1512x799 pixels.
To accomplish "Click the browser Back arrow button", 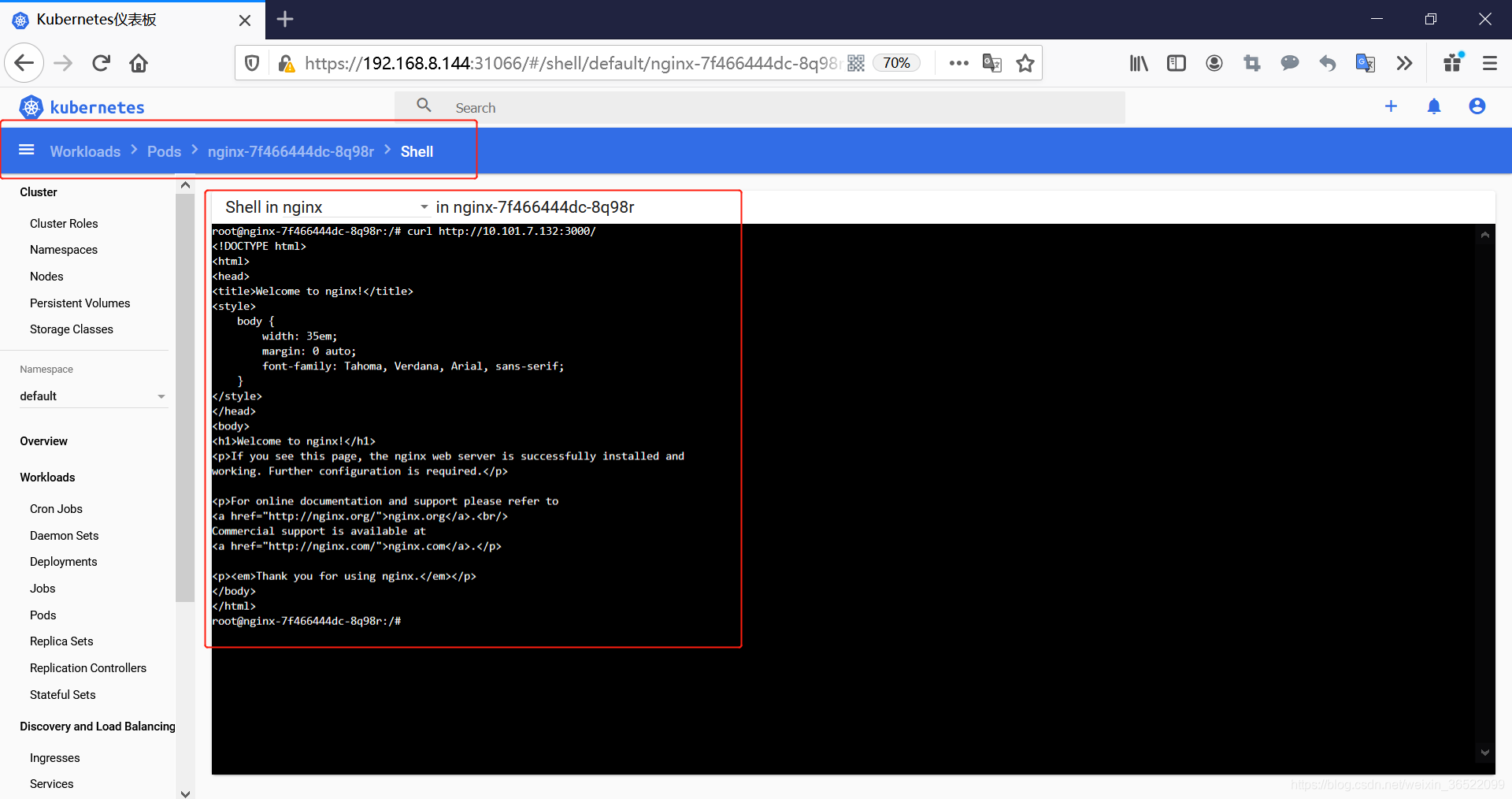I will [x=24, y=63].
